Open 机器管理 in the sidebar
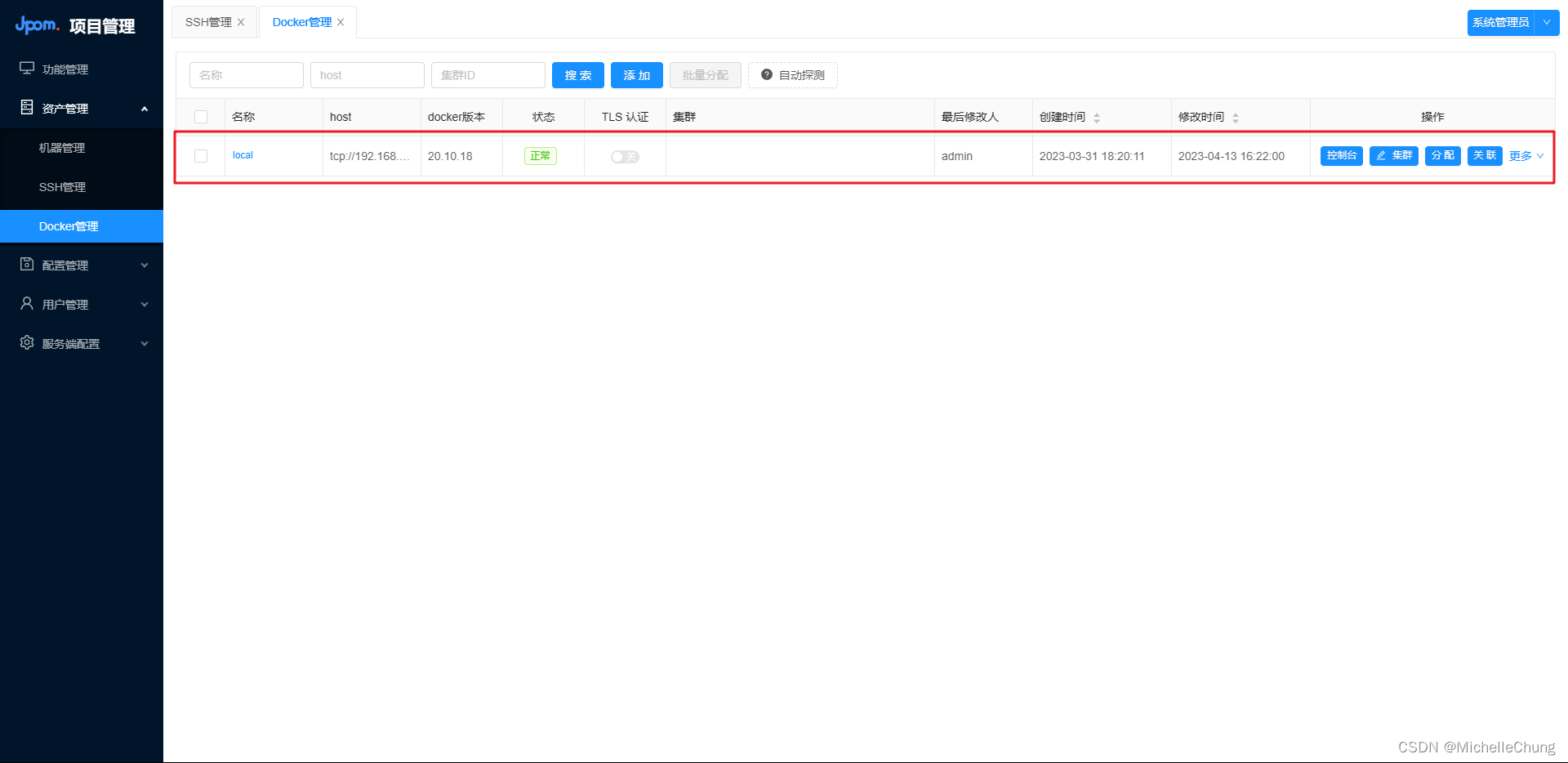The image size is (1568, 763). (82, 148)
